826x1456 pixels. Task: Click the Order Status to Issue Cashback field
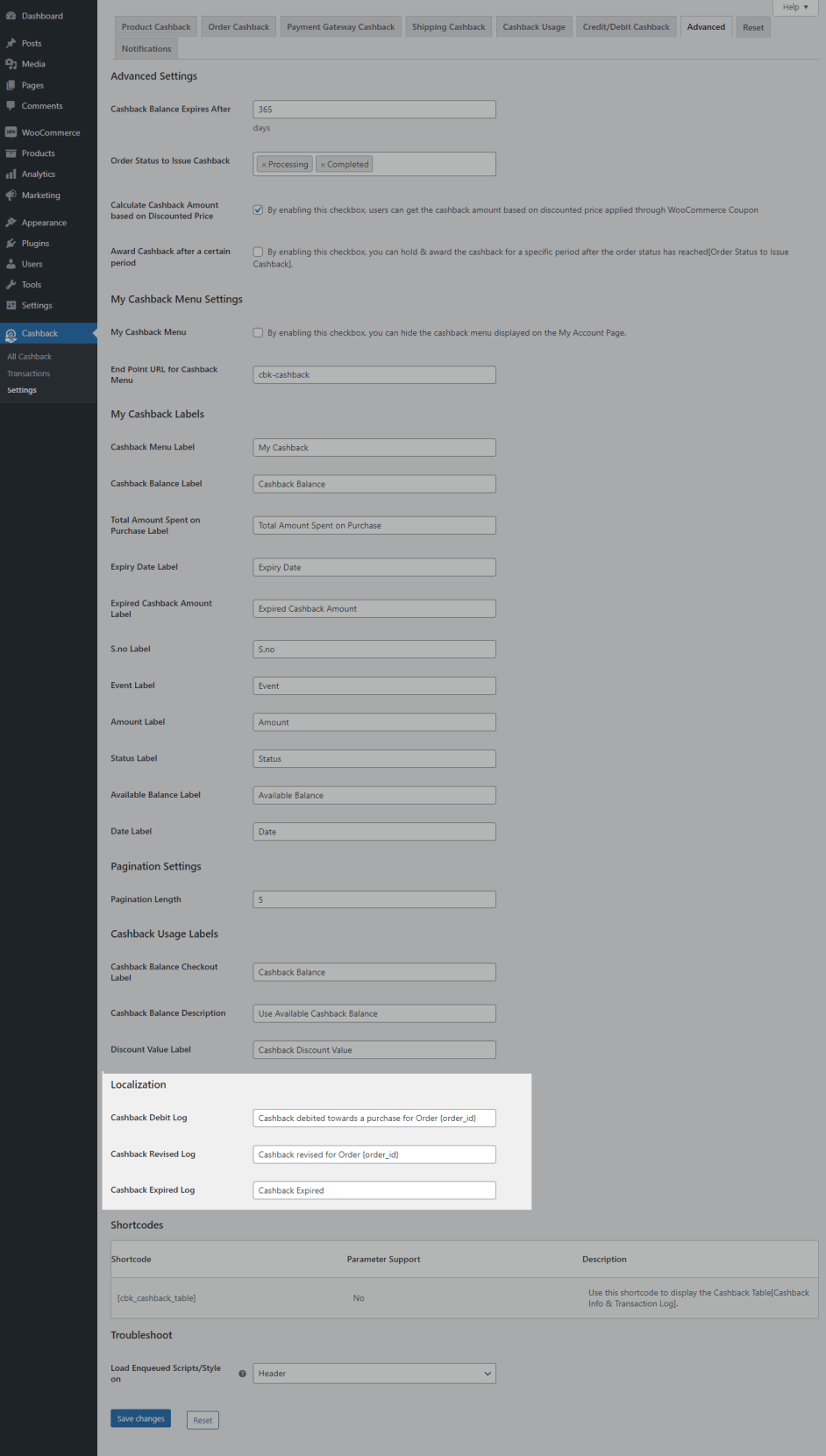pyautogui.click(x=374, y=164)
